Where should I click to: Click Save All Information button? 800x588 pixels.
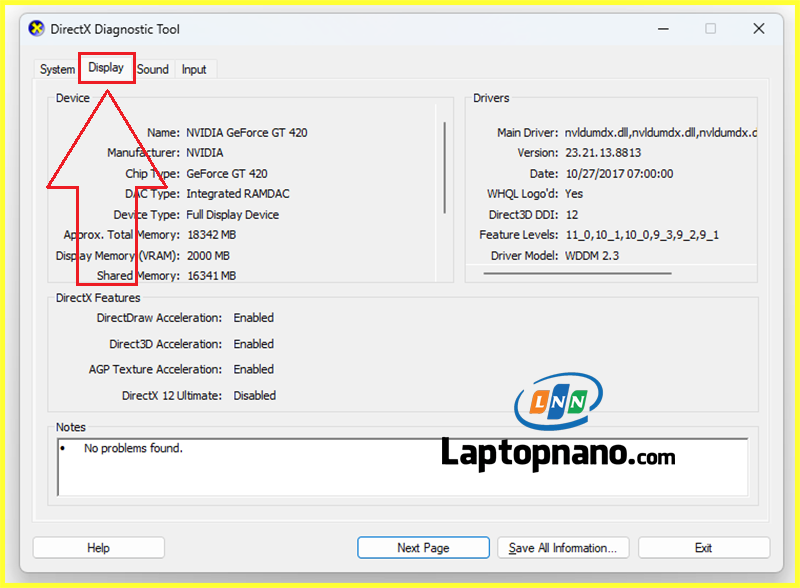point(563,548)
